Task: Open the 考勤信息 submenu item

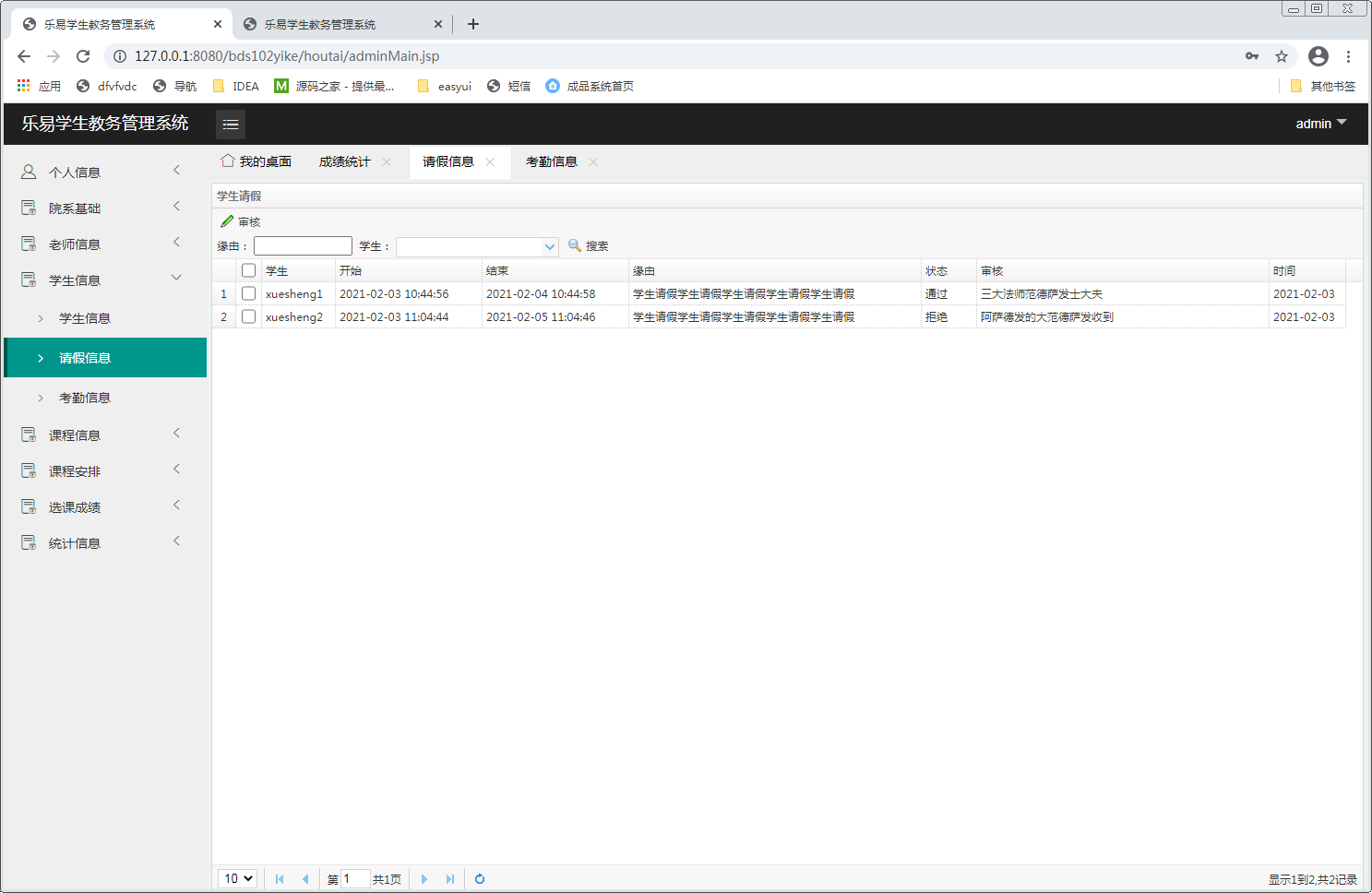Action: [x=105, y=398]
